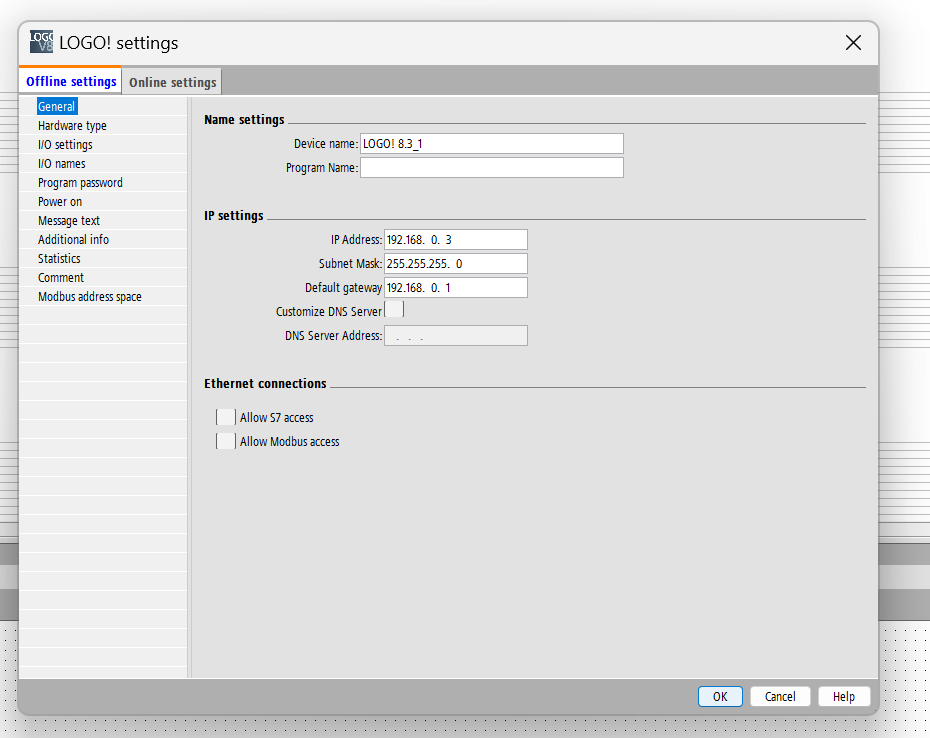Click the Ethernet connections heading
930x738 pixels.
coord(265,383)
